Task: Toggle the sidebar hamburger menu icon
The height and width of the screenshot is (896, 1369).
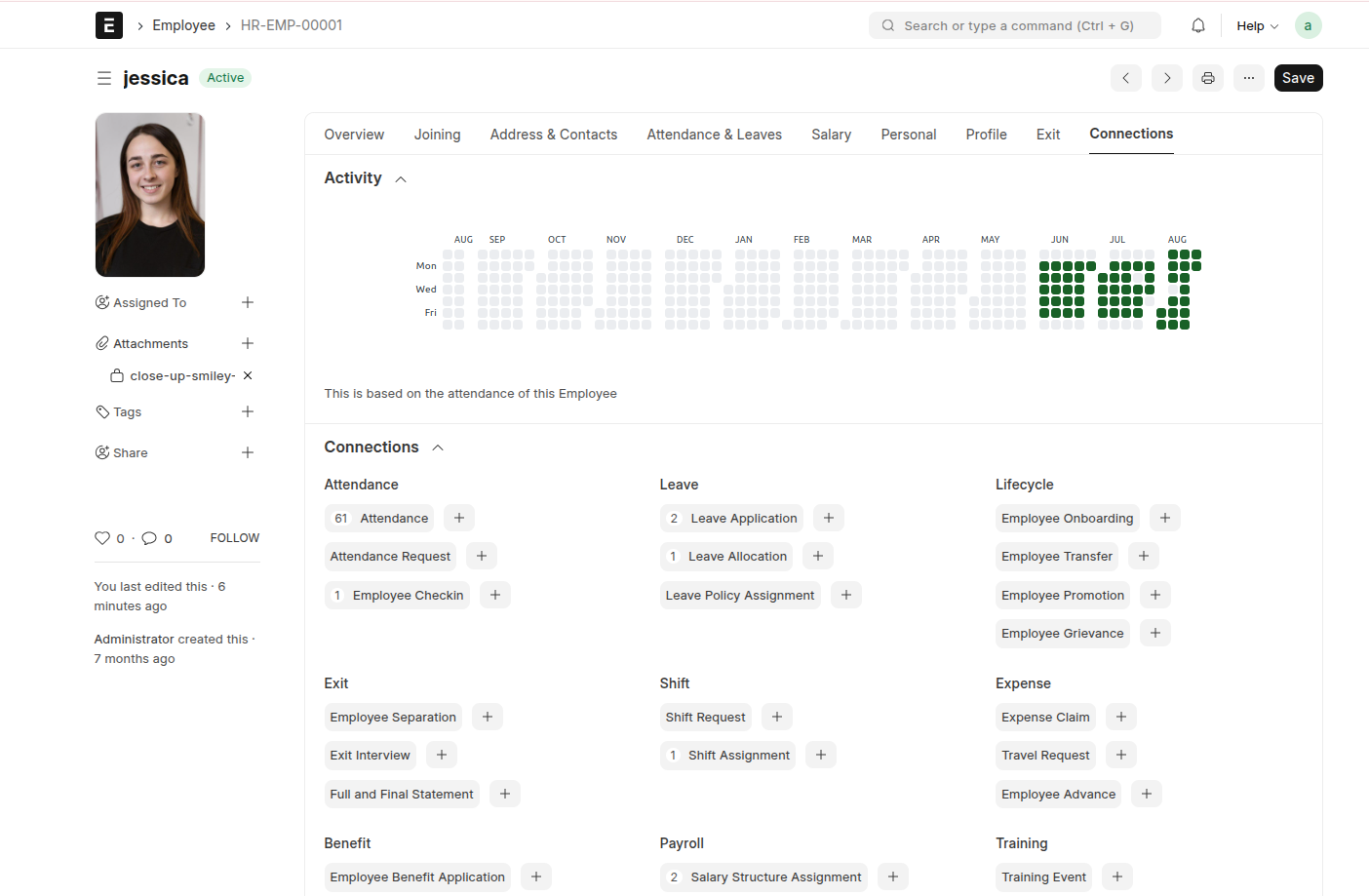Action: coord(104,78)
